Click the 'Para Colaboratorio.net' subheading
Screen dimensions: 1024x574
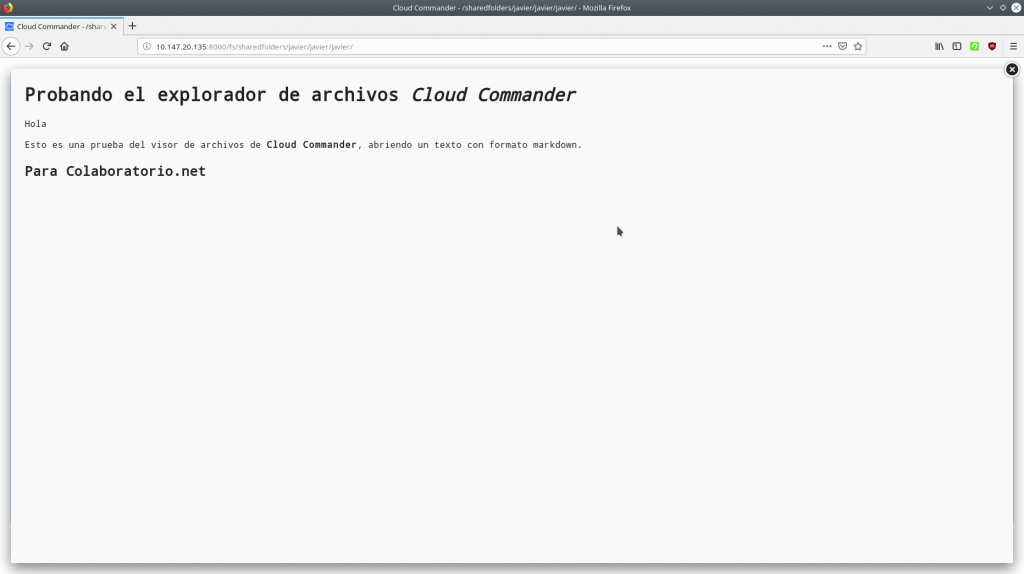pyautogui.click(x=115, y=171)
